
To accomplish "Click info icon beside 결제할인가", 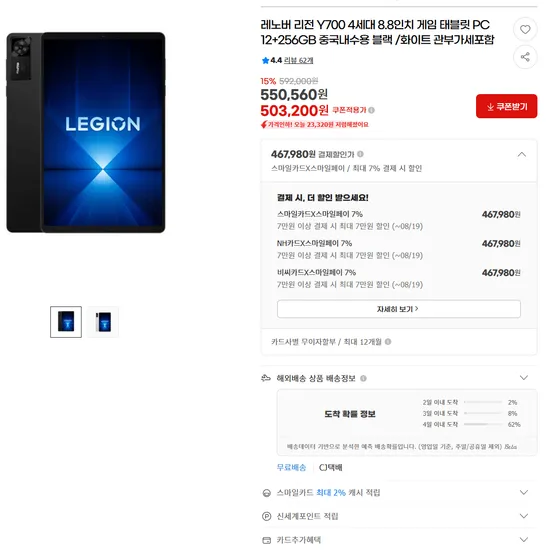I will tap(360, 154).
